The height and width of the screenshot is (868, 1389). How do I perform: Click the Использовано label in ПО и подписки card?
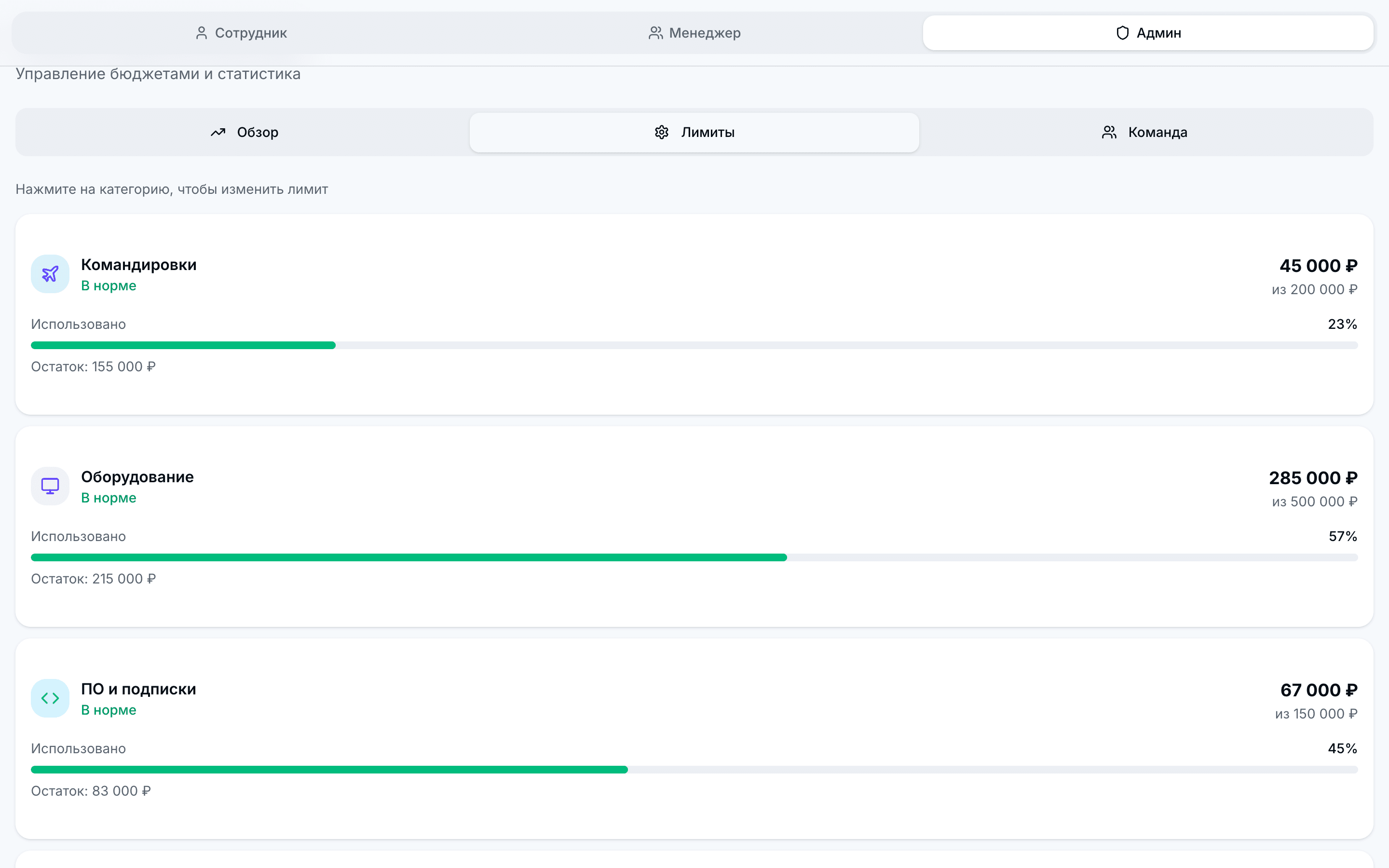[79, 748]
